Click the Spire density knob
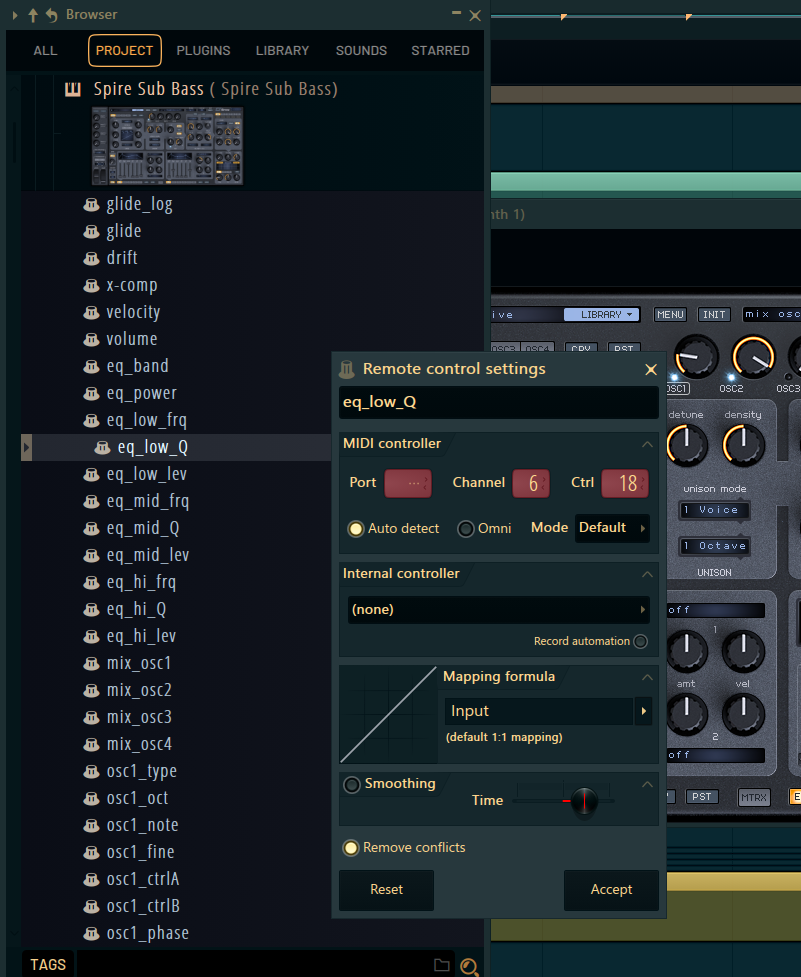This screenshot has height=977, width=801. (742, 445)
